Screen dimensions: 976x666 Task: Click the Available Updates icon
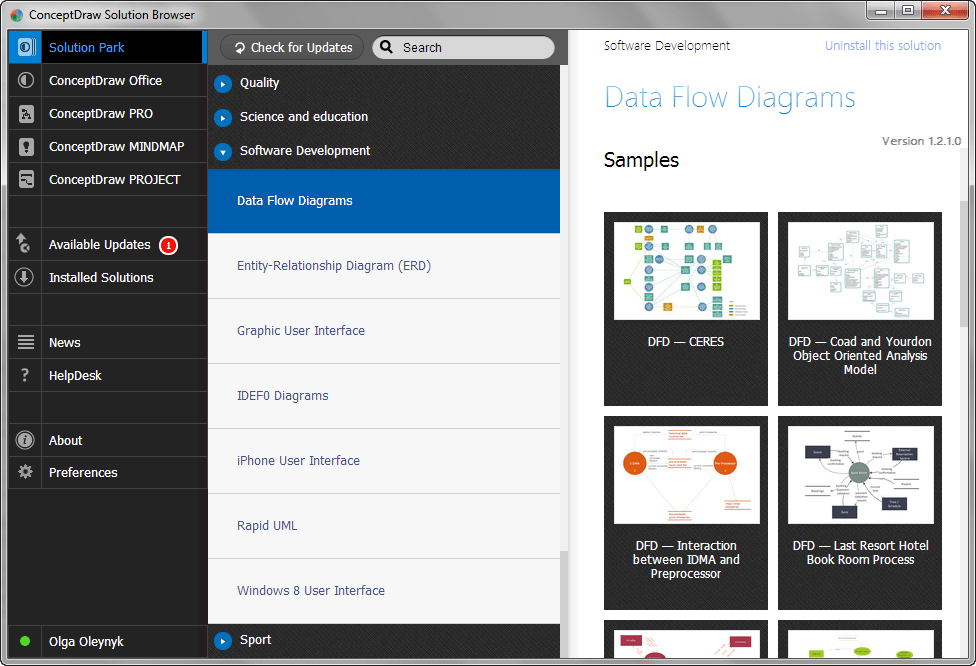(22, 244)
